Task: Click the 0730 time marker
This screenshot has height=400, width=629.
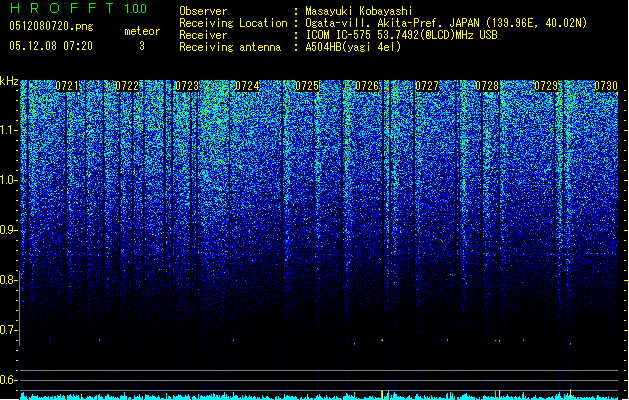Action: [x=606, y=86]
